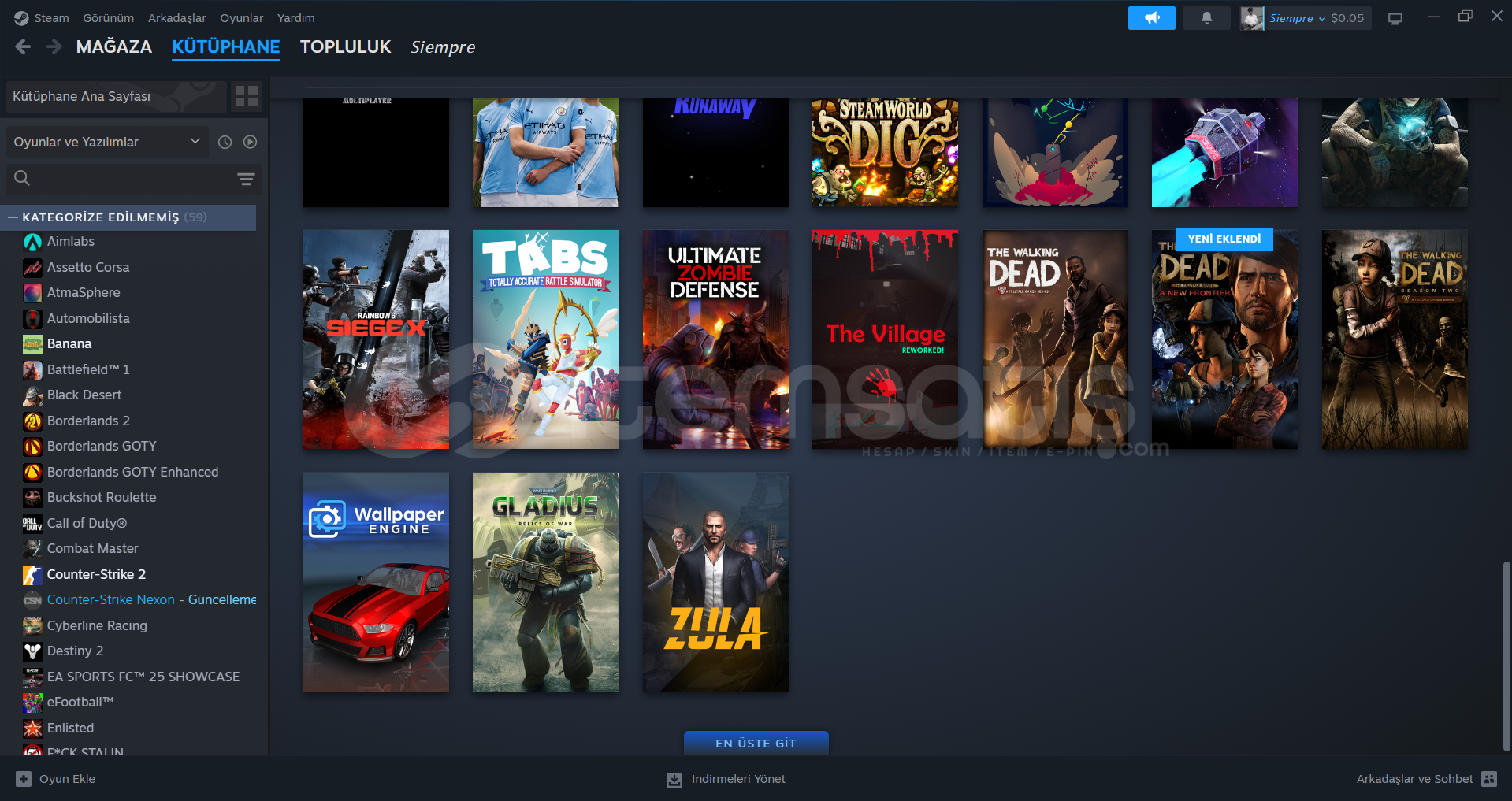Screen dimensions: 1512x801
Task: Select Wallpaper Engine game cover
Action: click(376, 581)
